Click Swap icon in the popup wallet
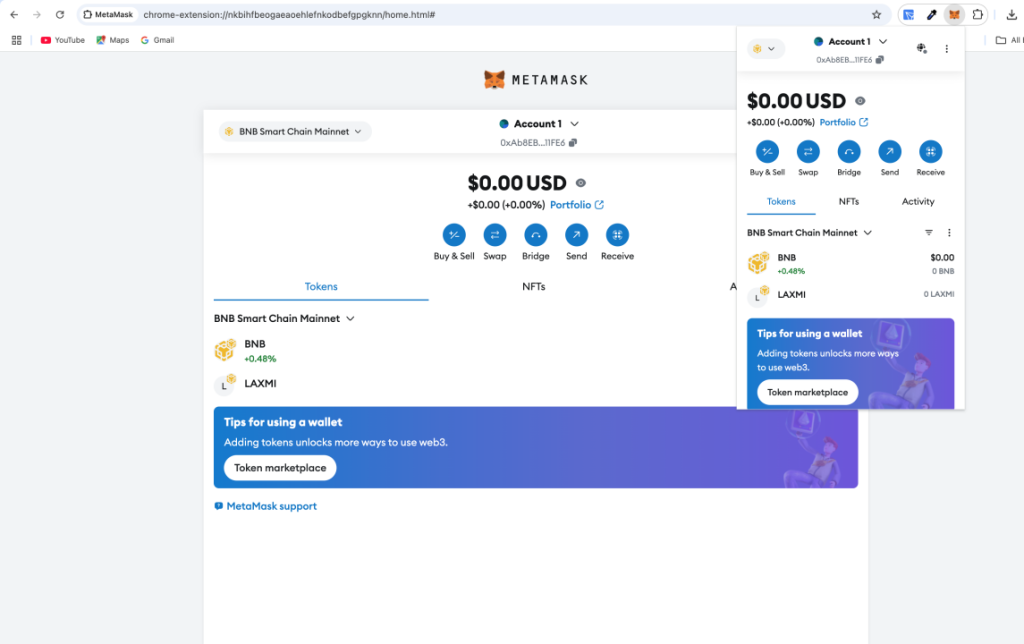Image resolution: width=1024 pixels, height=644 pixels. [x=808, y=152]
